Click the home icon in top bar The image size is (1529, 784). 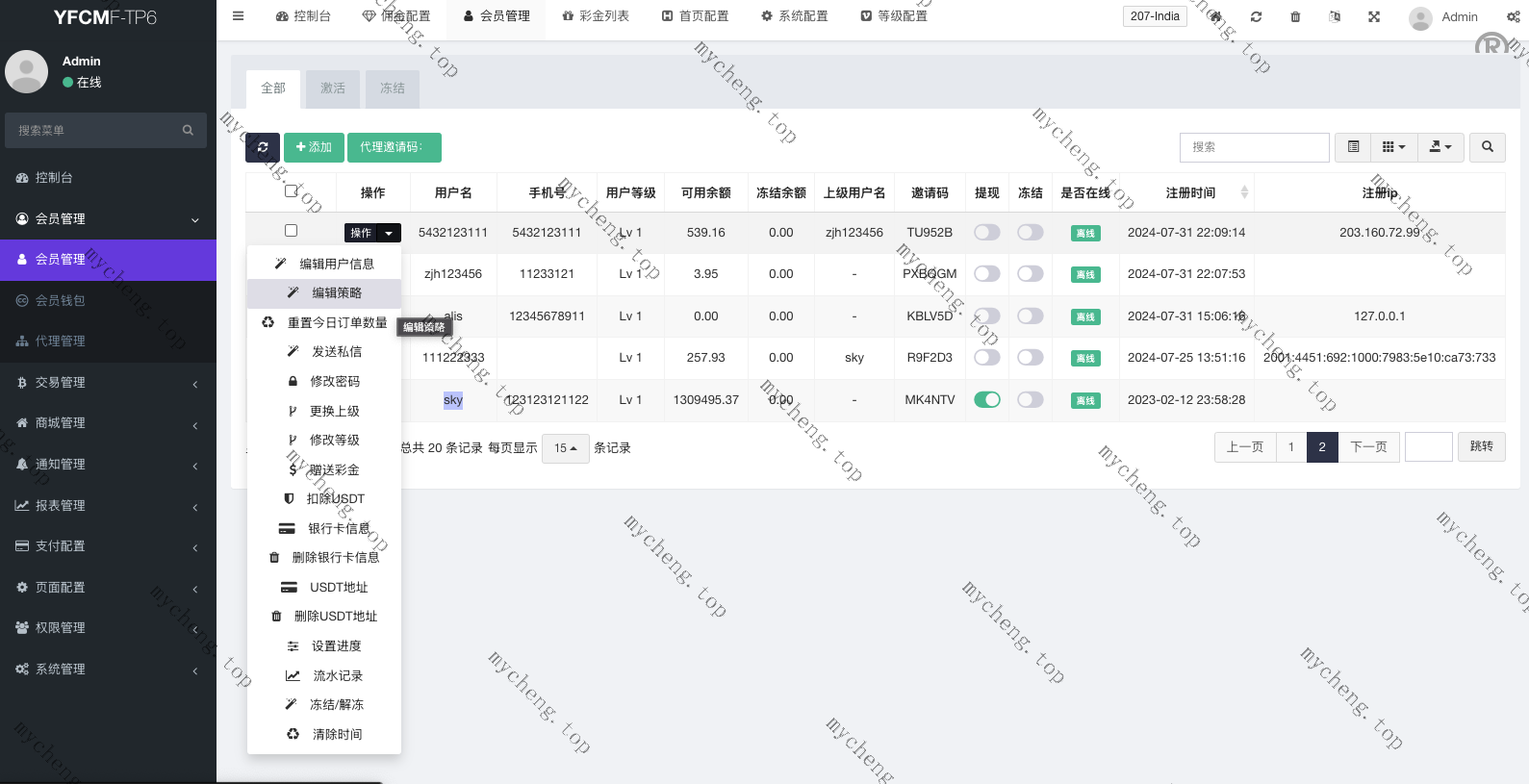pos(1216,16)
